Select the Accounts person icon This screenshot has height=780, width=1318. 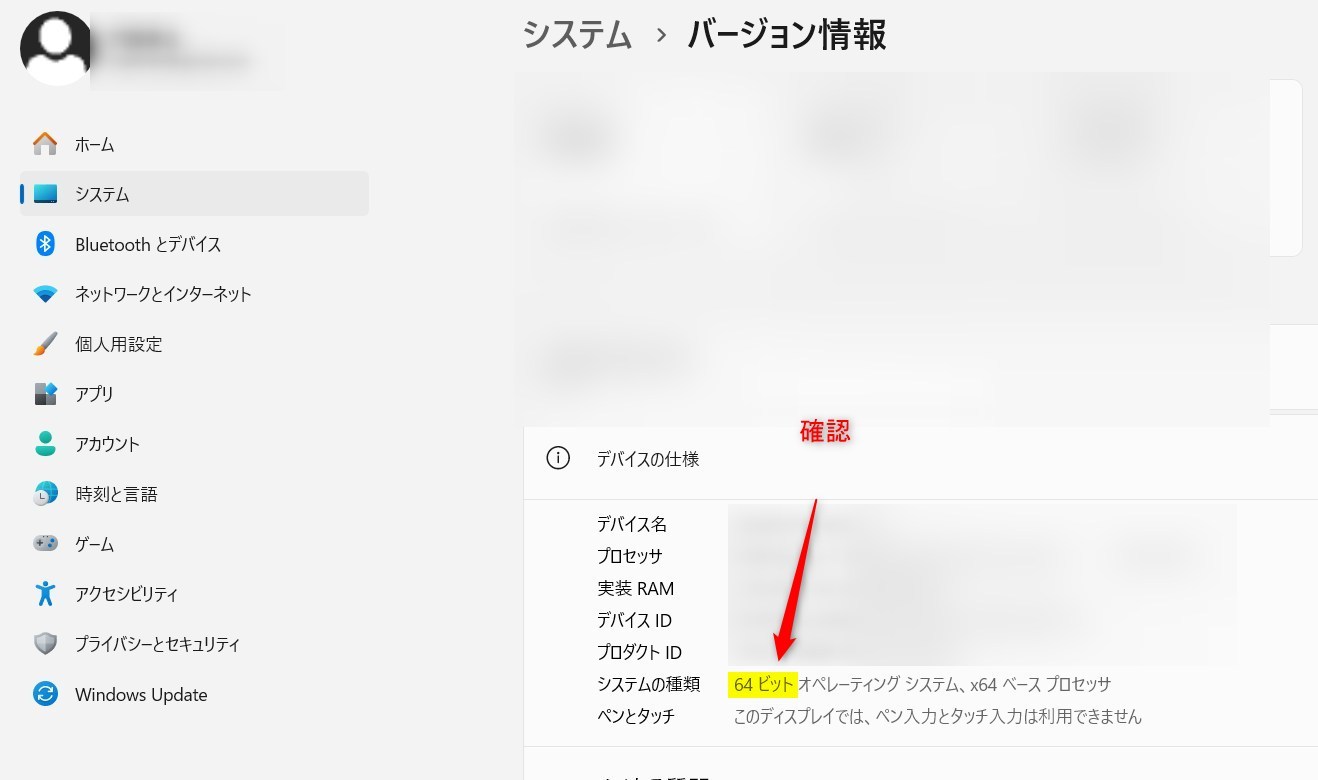[x=45, y=444]
